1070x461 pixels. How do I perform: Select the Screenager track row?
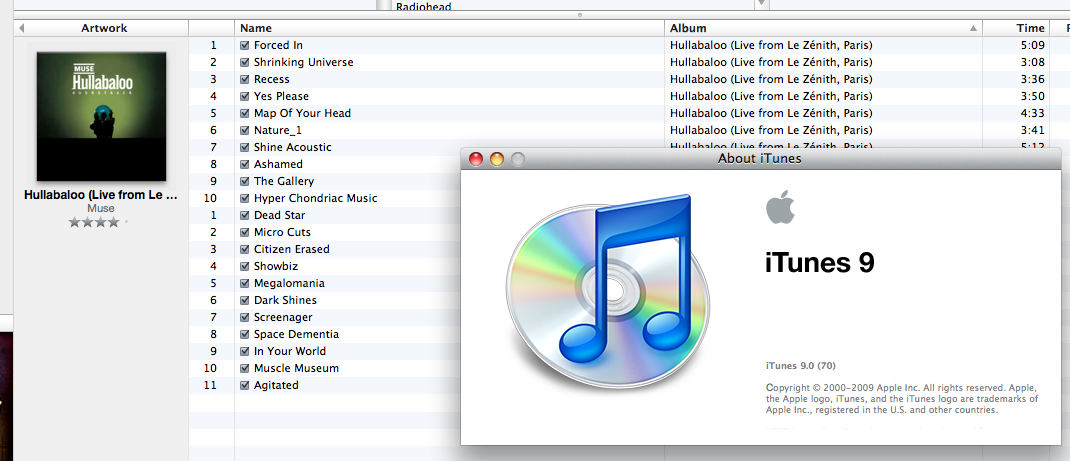283,317
